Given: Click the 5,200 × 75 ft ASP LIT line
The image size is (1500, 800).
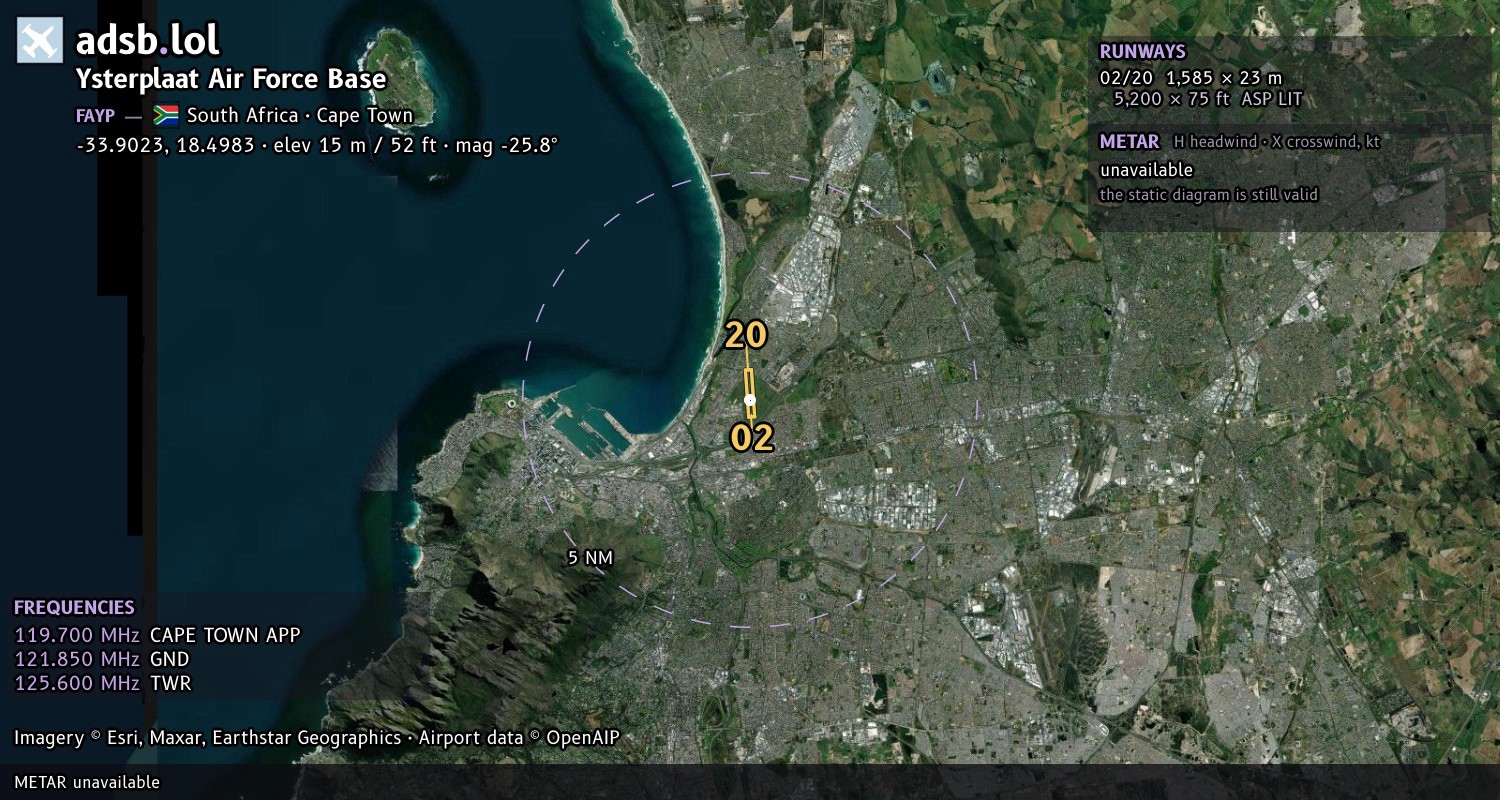Looking at the screenshot, I should coord(1208,99).
